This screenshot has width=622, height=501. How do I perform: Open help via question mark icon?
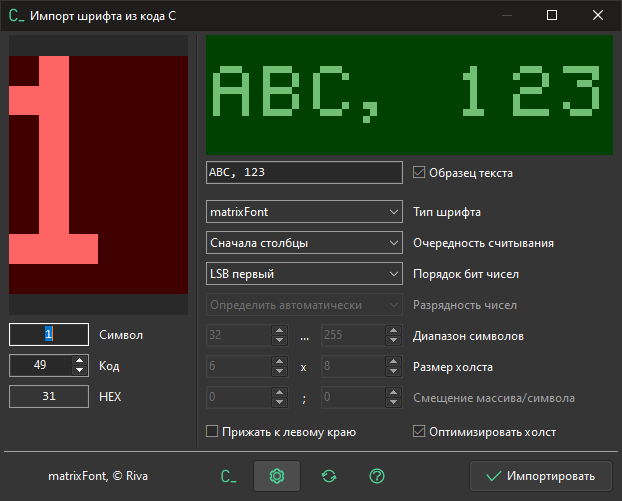click(x=377, y=476)
